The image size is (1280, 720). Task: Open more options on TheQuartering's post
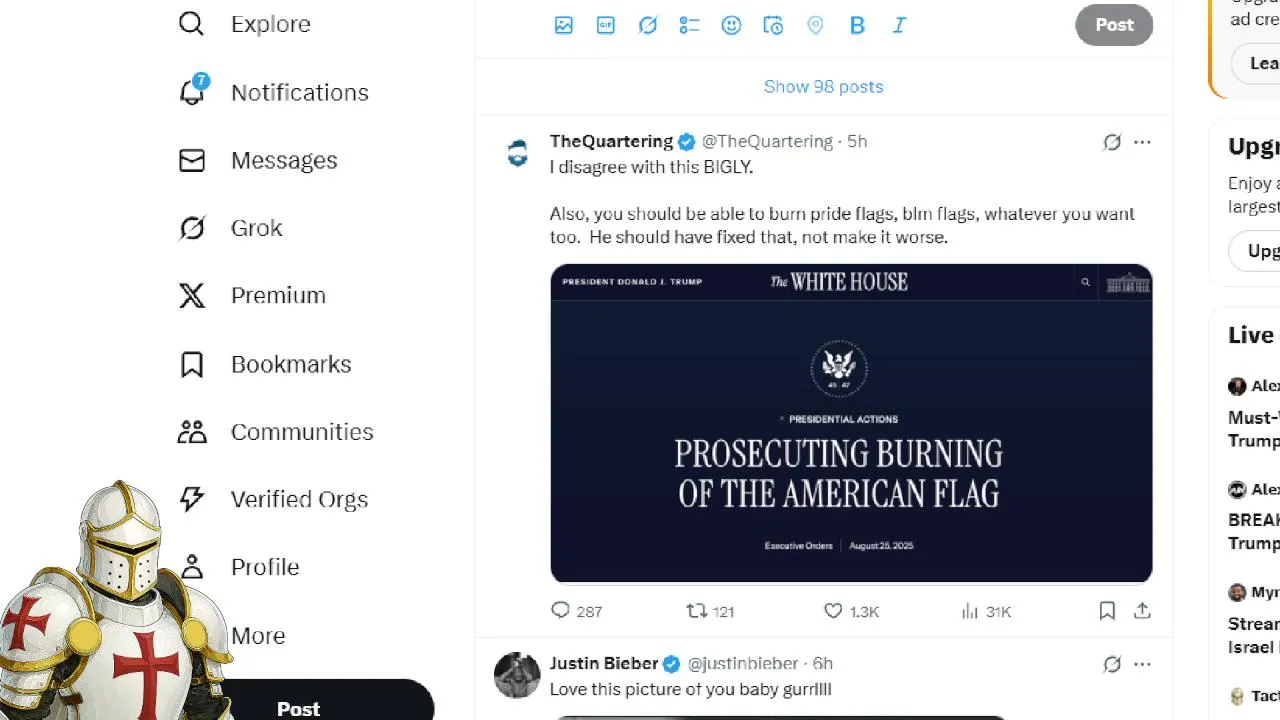pyautogui.click(x=1142, y=142)
